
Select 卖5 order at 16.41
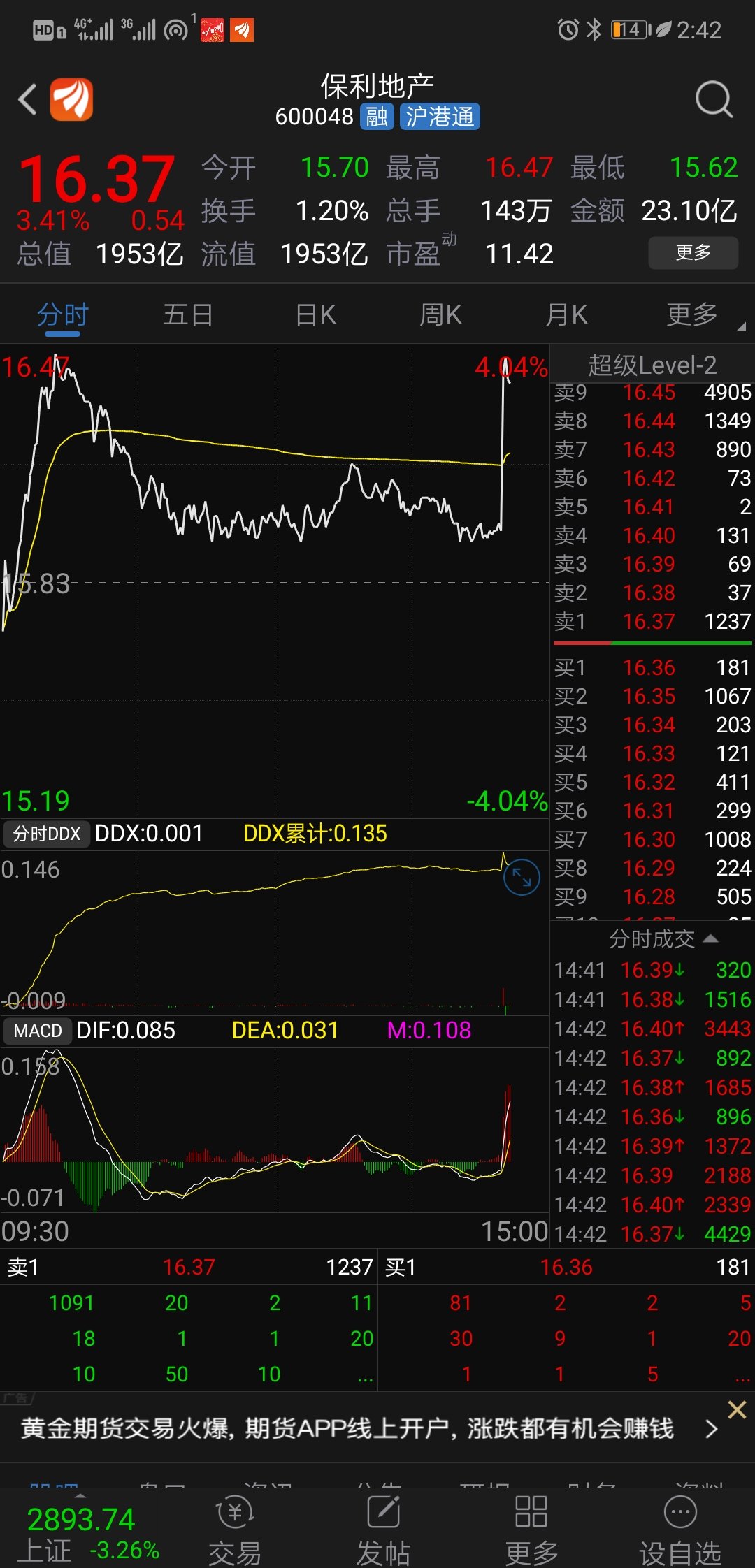652,507
